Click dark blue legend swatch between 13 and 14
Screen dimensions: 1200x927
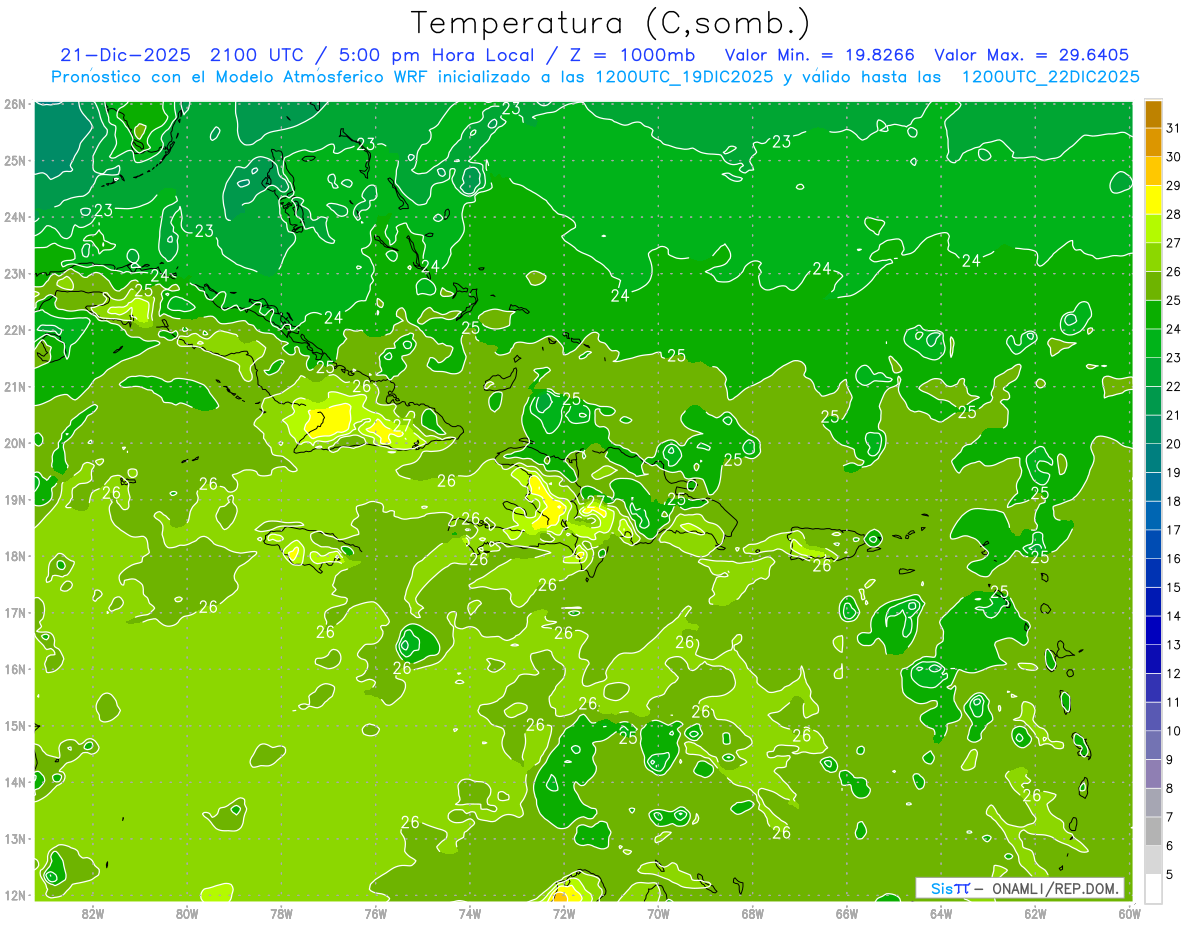point(1154,630)
